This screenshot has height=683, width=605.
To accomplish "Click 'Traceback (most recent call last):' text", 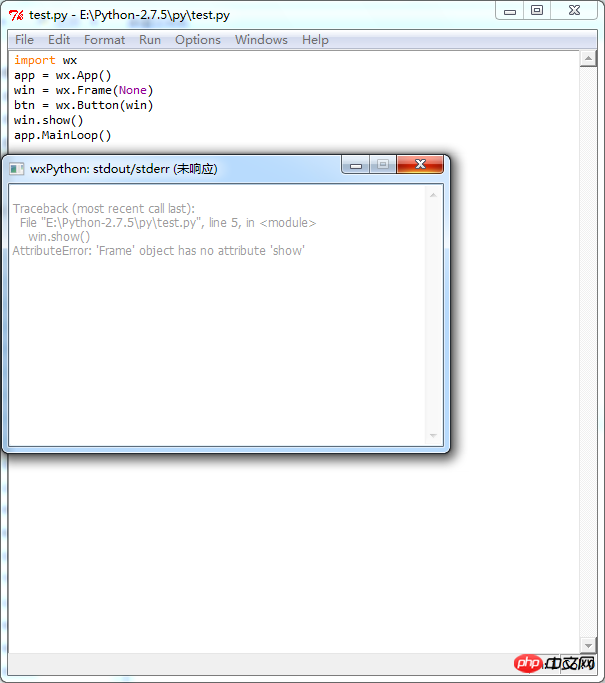I will [x=104, y=209].
